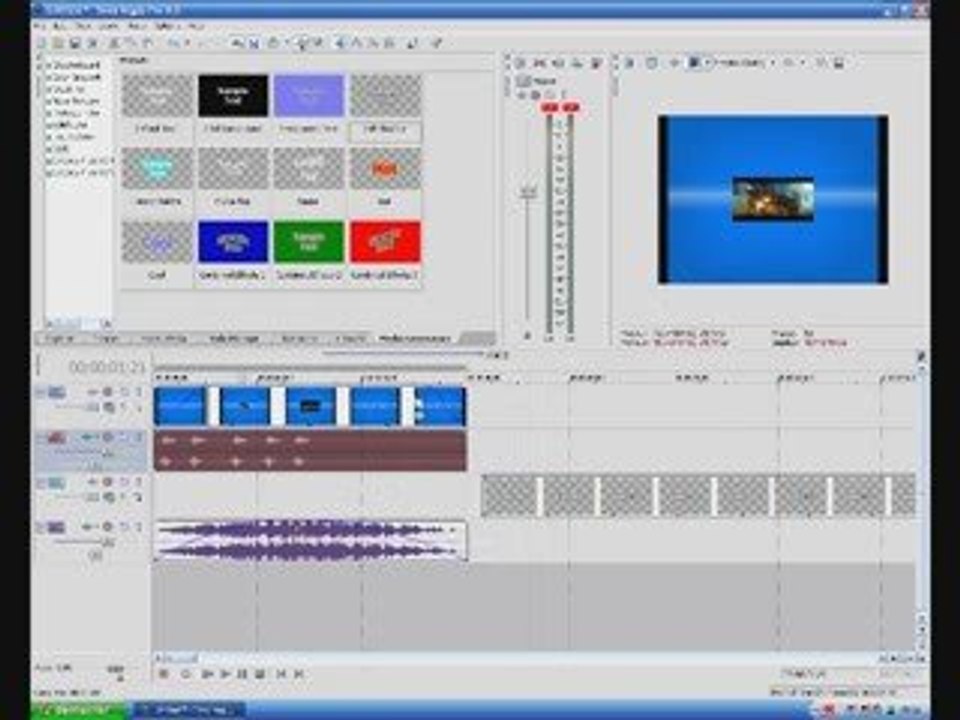
Task: Click Play From Start in the transport bar
Action: [208, 674]
